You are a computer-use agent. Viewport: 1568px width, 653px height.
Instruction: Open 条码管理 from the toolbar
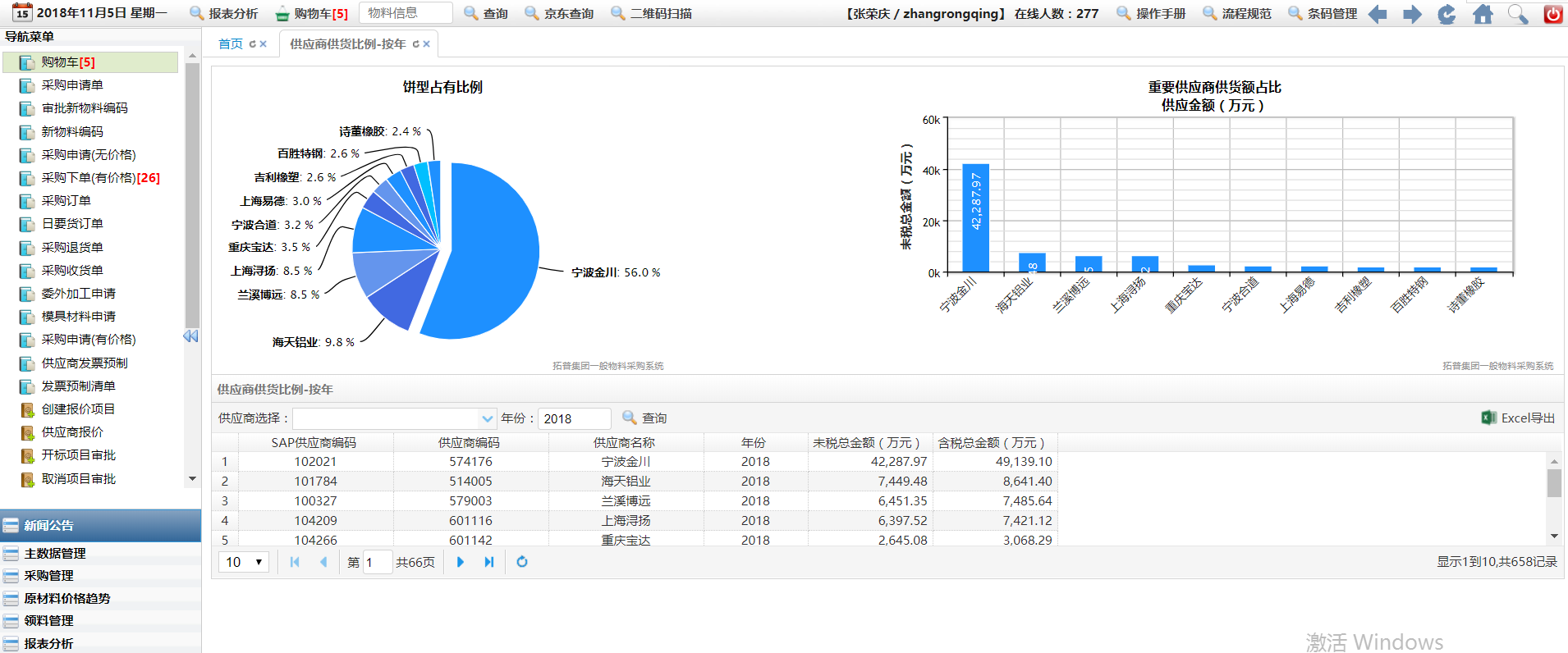tap(1323, 14)
